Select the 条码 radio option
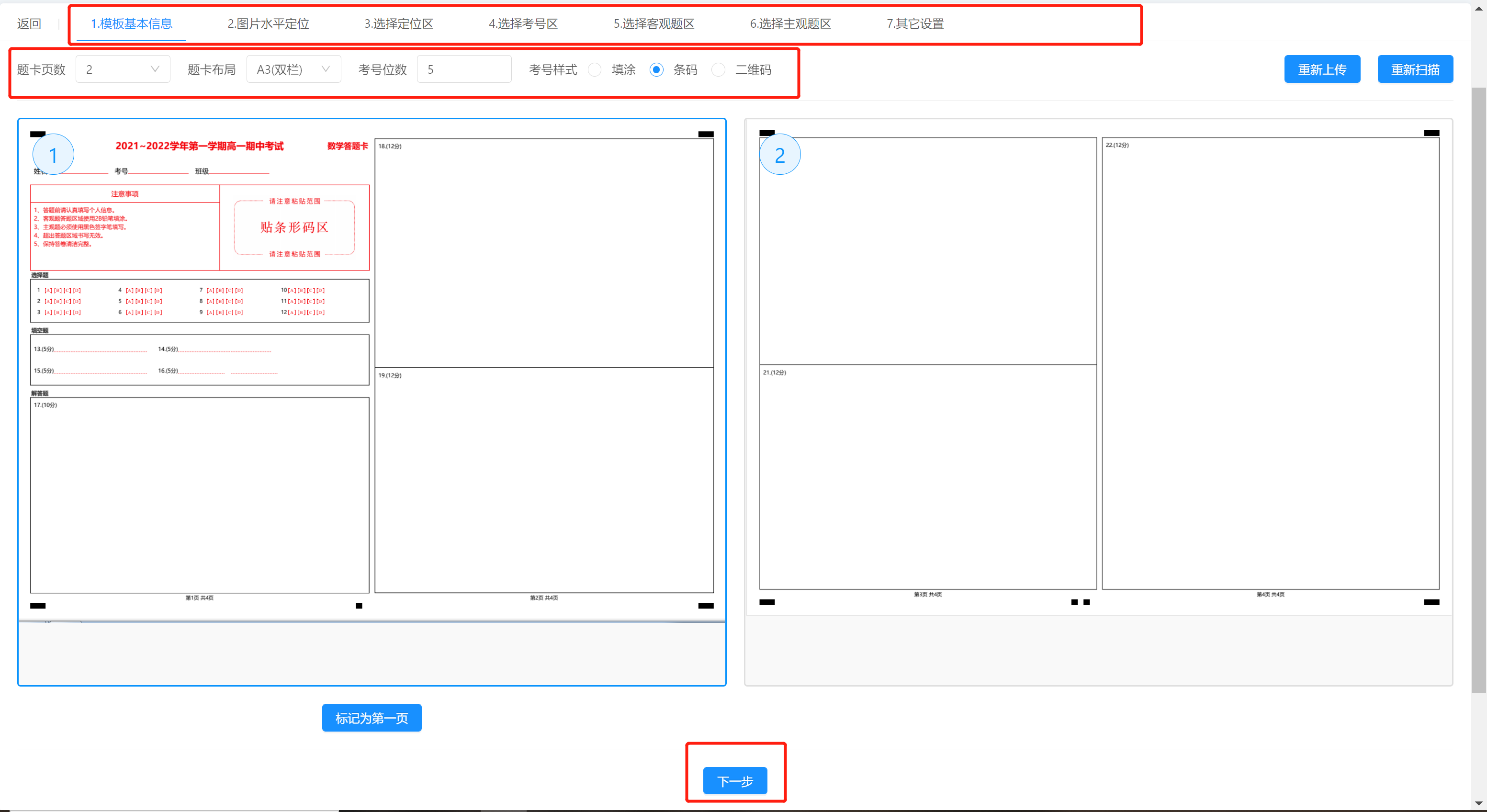Screen dimensions: 1487x812 656,70
